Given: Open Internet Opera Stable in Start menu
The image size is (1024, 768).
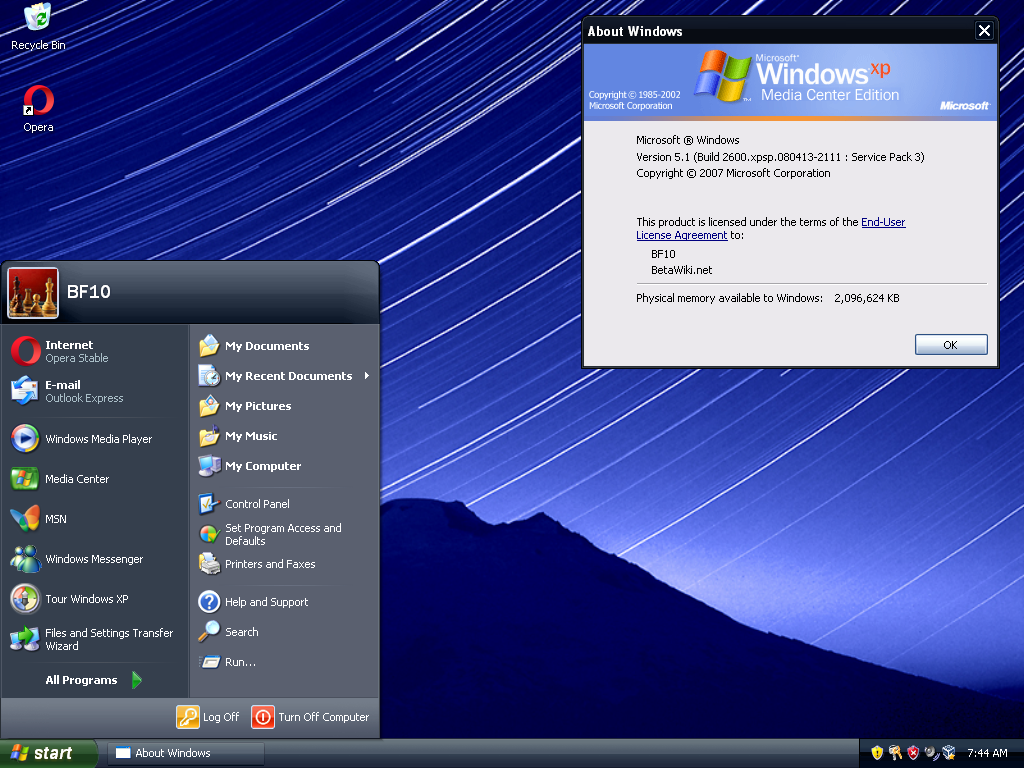Looking at the screenshot, I should [x=75, y=351].
